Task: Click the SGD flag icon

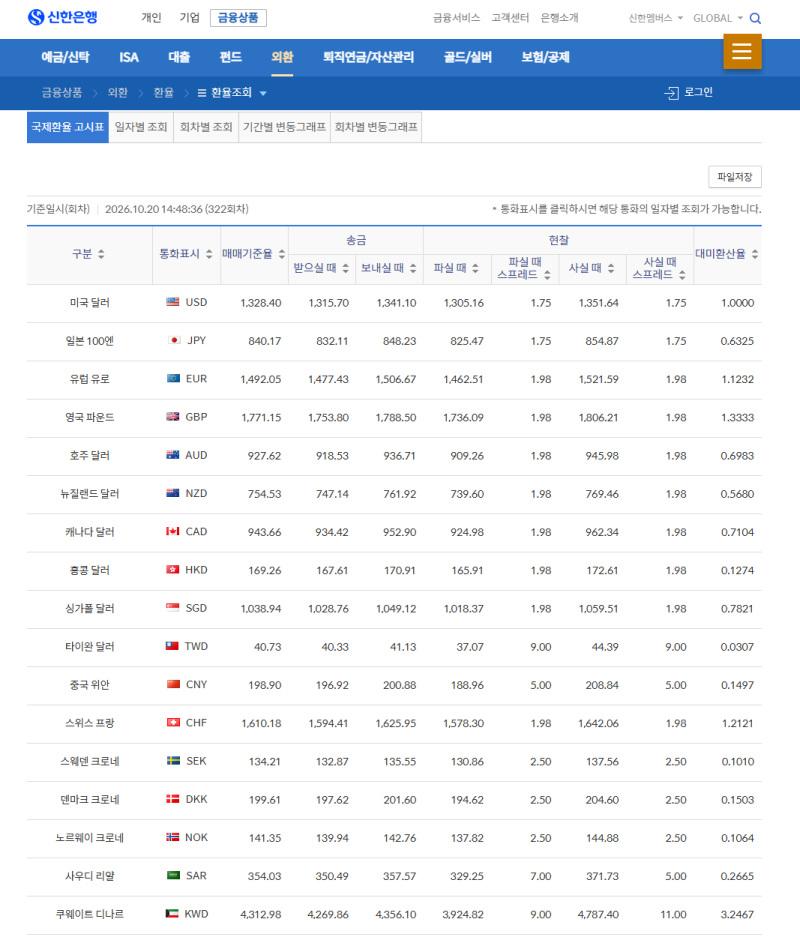Action: (173, 608)
